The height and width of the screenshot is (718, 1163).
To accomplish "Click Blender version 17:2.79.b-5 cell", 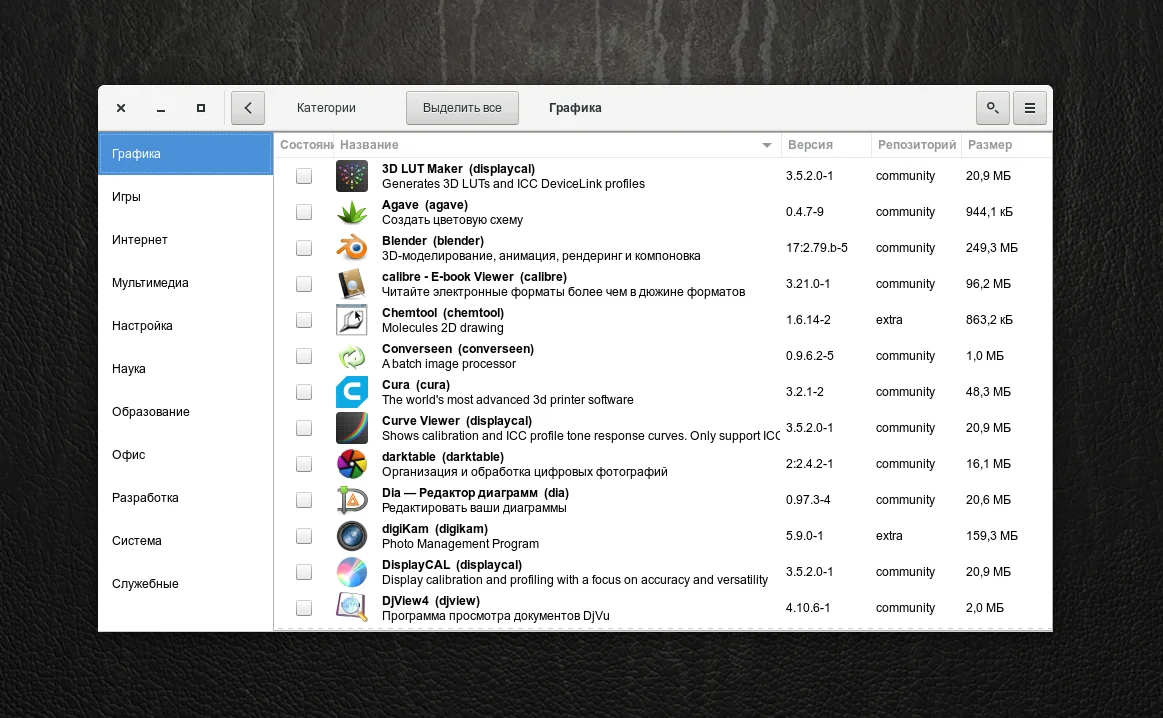I will [817, 248].
